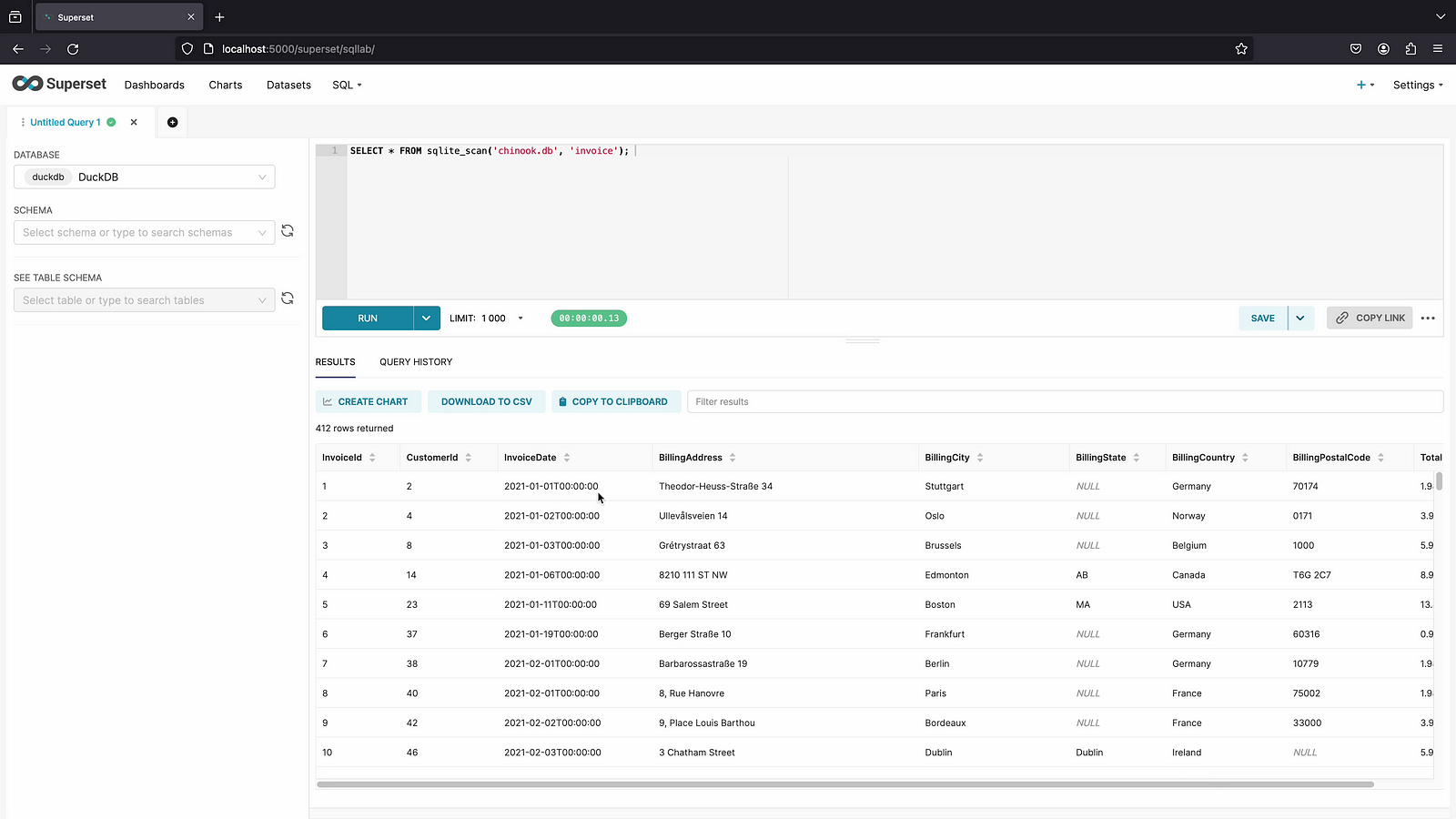This screenshot has width=1456, height=819.
Task: Refresh the table list icon
Action: (x=288, y=298)
